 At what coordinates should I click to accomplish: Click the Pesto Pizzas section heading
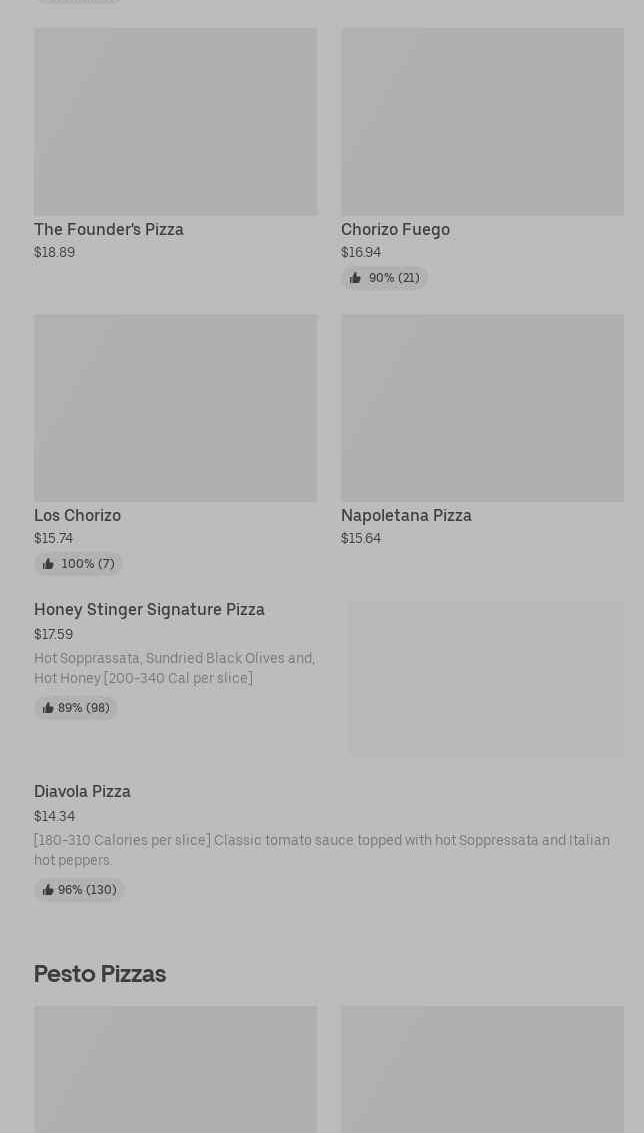[x=100, y=973]
